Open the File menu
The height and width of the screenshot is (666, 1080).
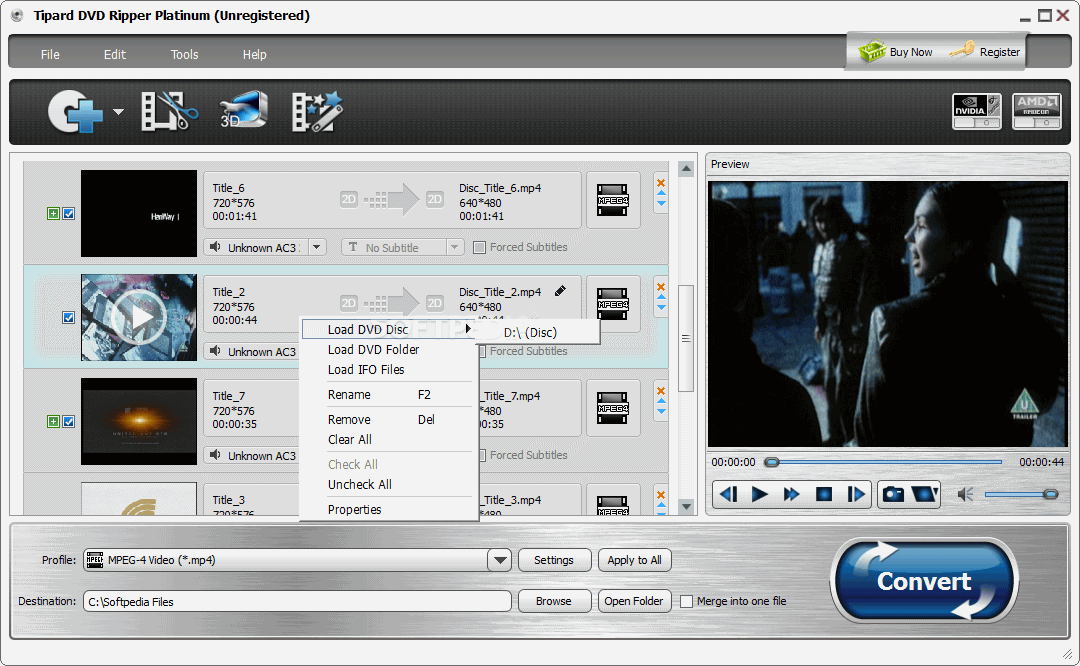50,54
